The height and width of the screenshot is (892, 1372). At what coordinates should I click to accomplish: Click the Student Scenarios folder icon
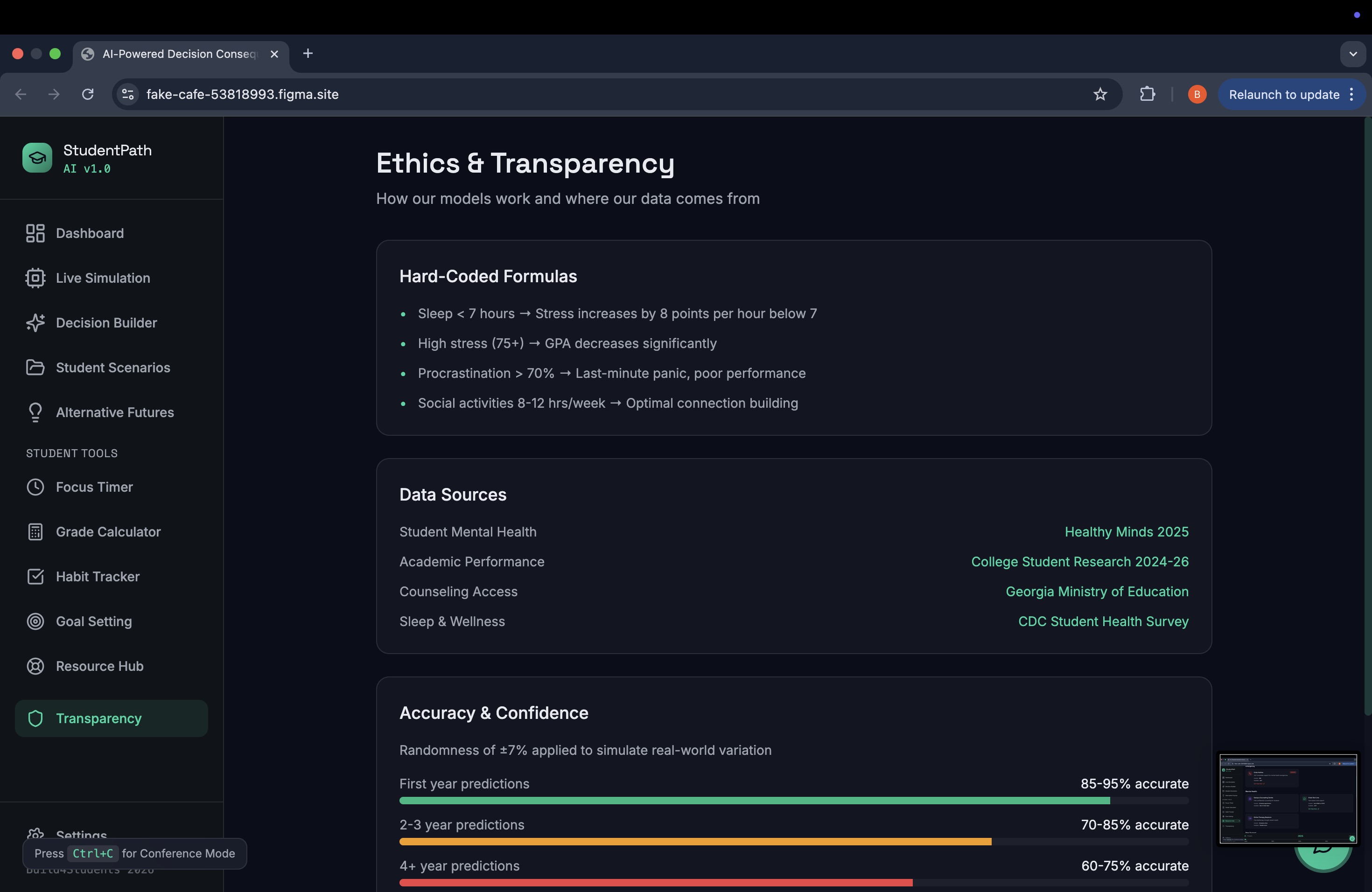(35, 368)
